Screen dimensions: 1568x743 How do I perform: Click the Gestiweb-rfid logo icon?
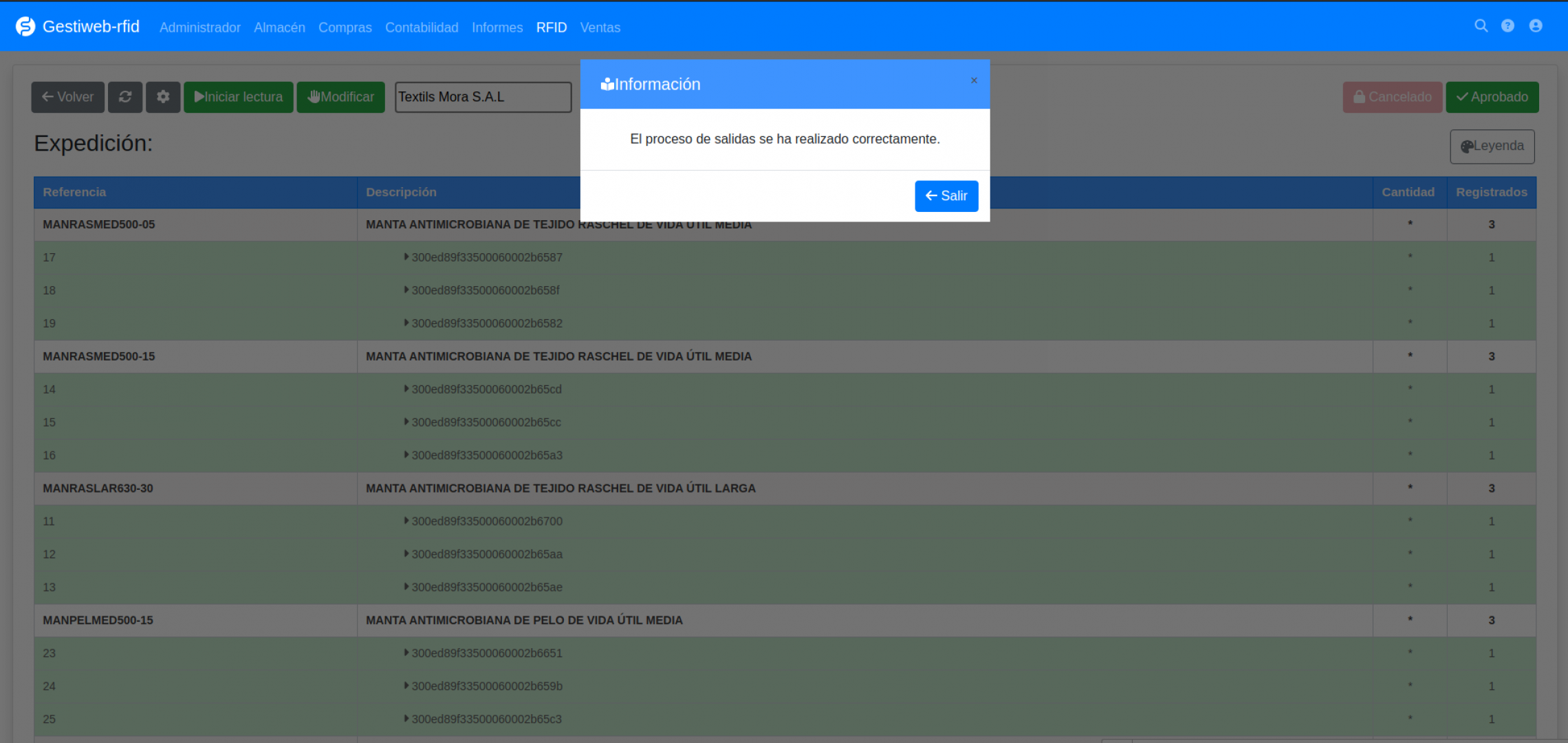coord(25,27)
